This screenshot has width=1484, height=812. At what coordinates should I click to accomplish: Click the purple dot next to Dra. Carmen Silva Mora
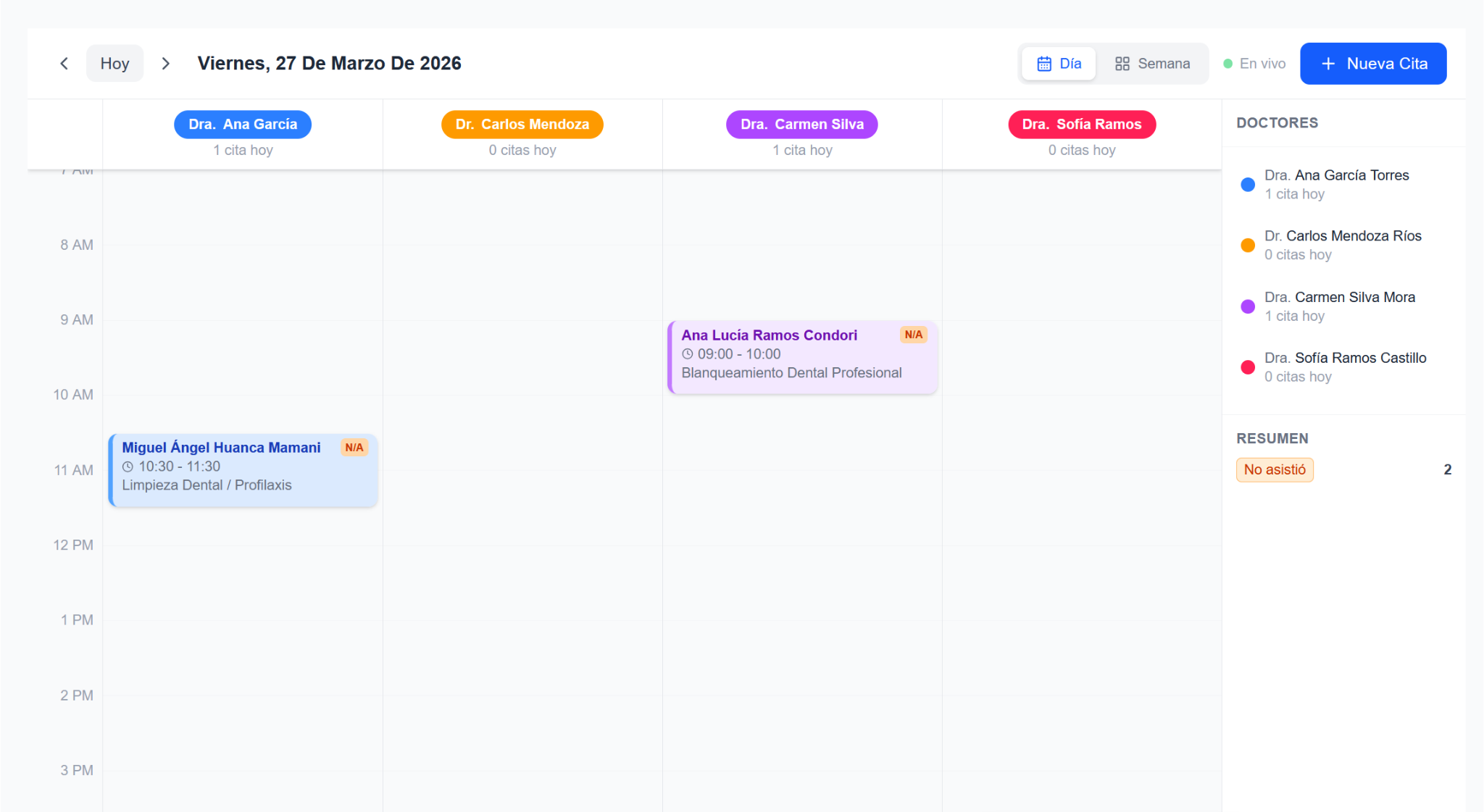tap(1248, 306)
